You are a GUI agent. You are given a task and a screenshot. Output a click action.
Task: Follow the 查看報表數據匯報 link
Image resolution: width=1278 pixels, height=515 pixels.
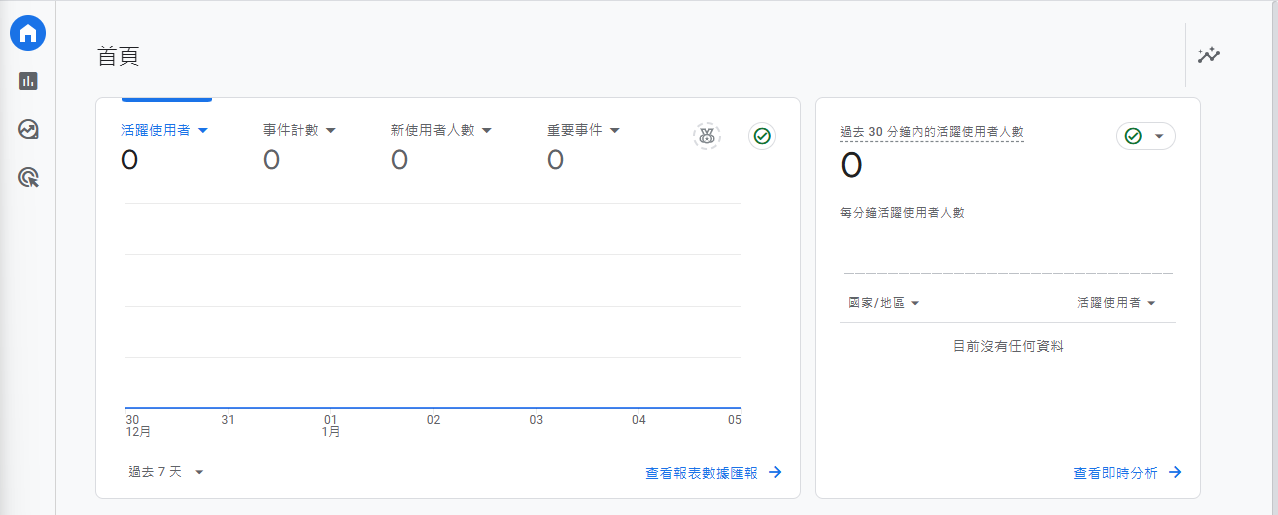pyautogui.click(x=713, y=473)
